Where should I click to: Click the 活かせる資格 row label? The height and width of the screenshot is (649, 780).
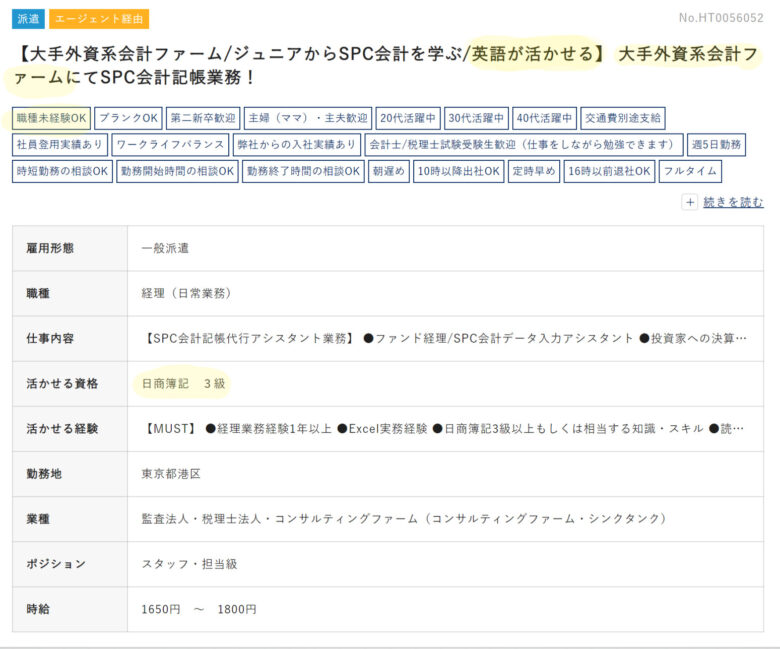coord(62,383)
